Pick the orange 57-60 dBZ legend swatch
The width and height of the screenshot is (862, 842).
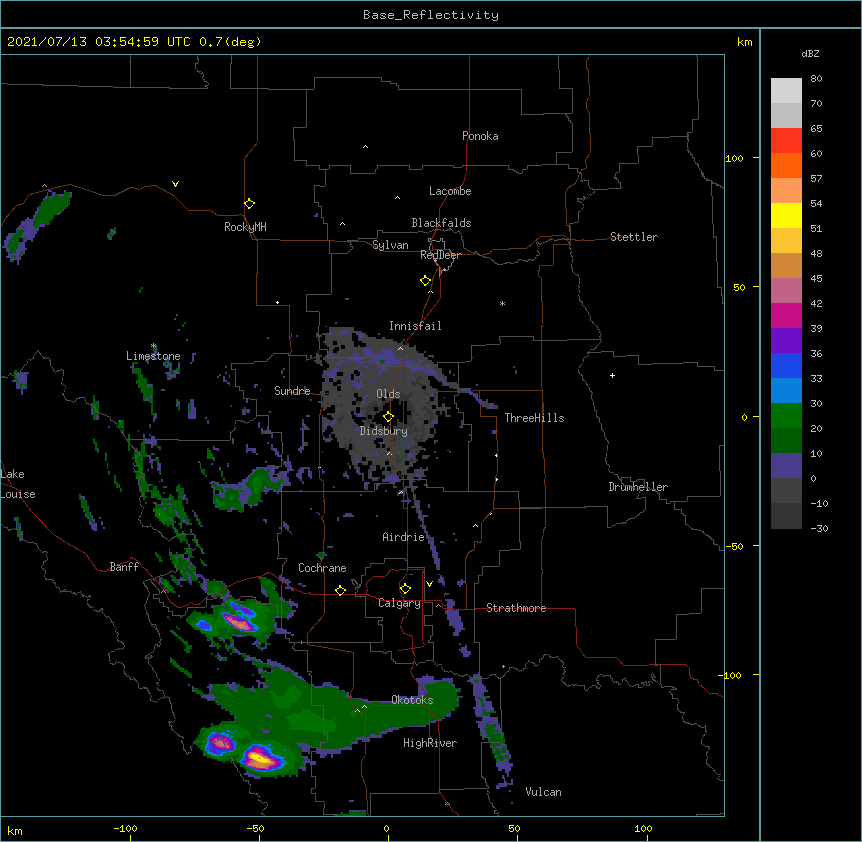coord(786,165)
